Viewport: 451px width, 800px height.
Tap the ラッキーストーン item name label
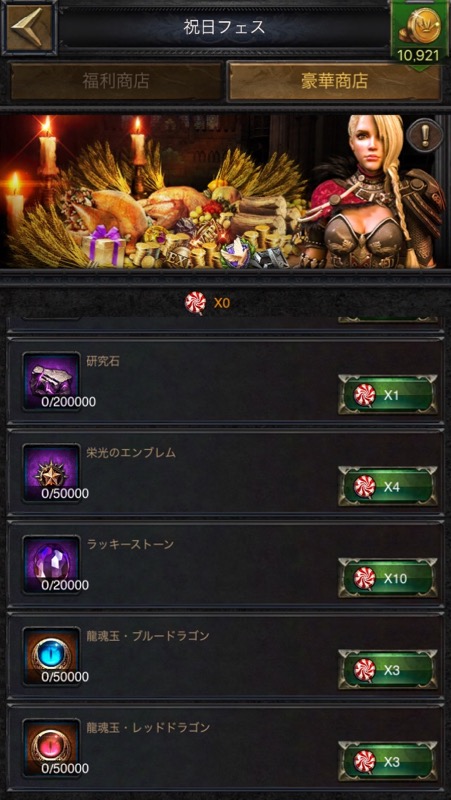click(130, 544)
